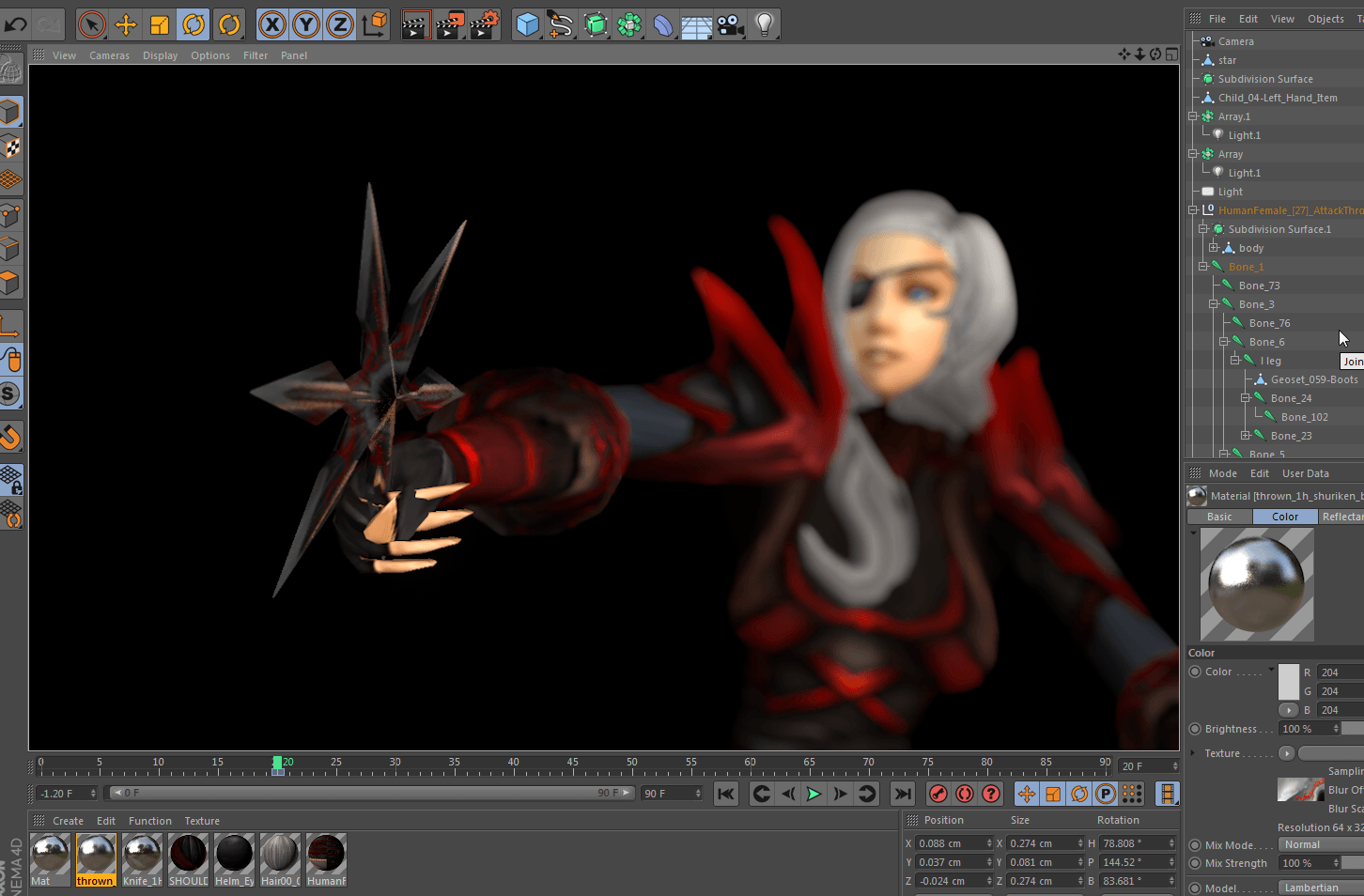The height and width of the screenshot is (896, 1364).
Task: Toggle Autokeying red button
Action: pos(965,794)
